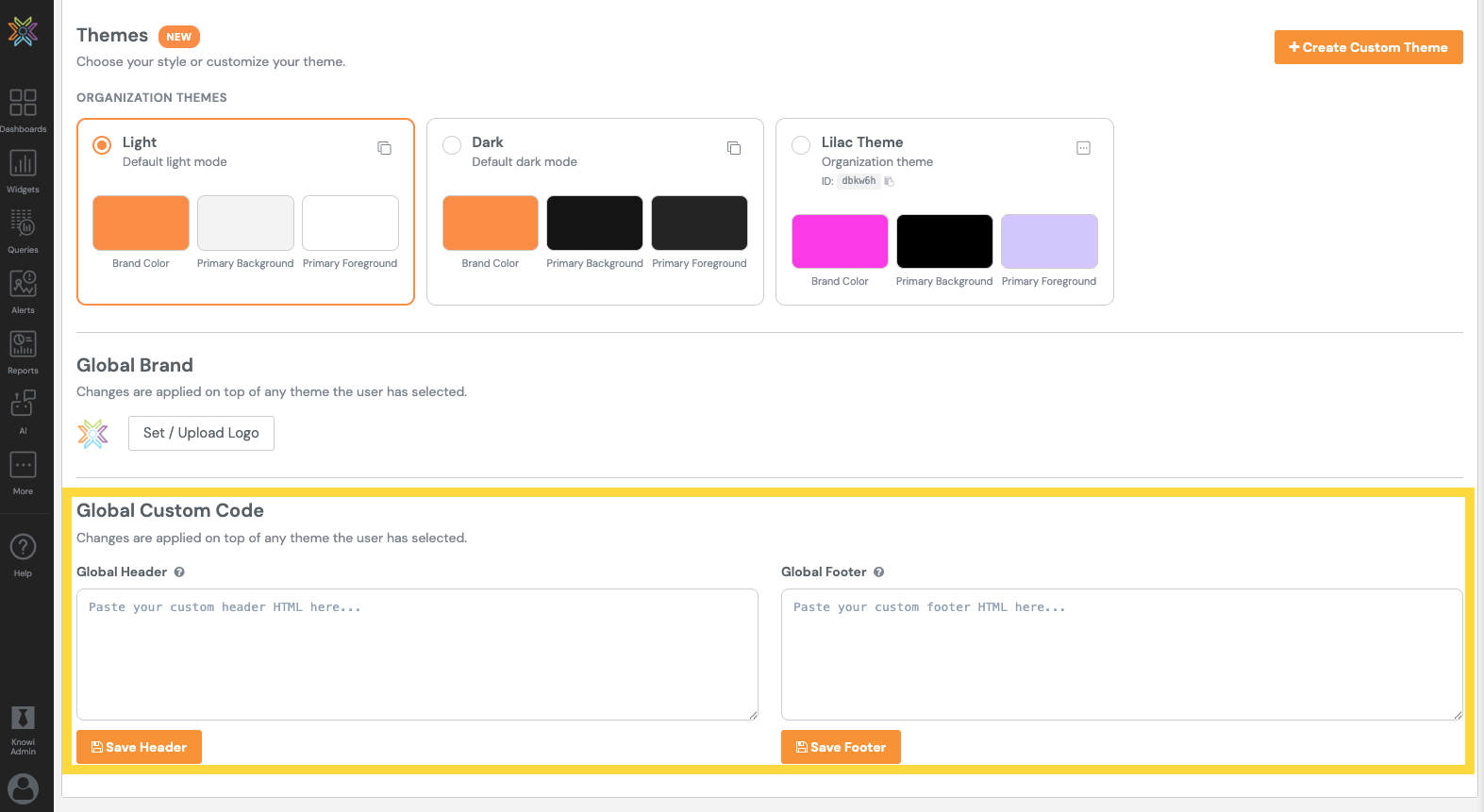Click into the Global Header HTML textarea
This screenshot has width=1484, height=812.
tap(417, 655)
